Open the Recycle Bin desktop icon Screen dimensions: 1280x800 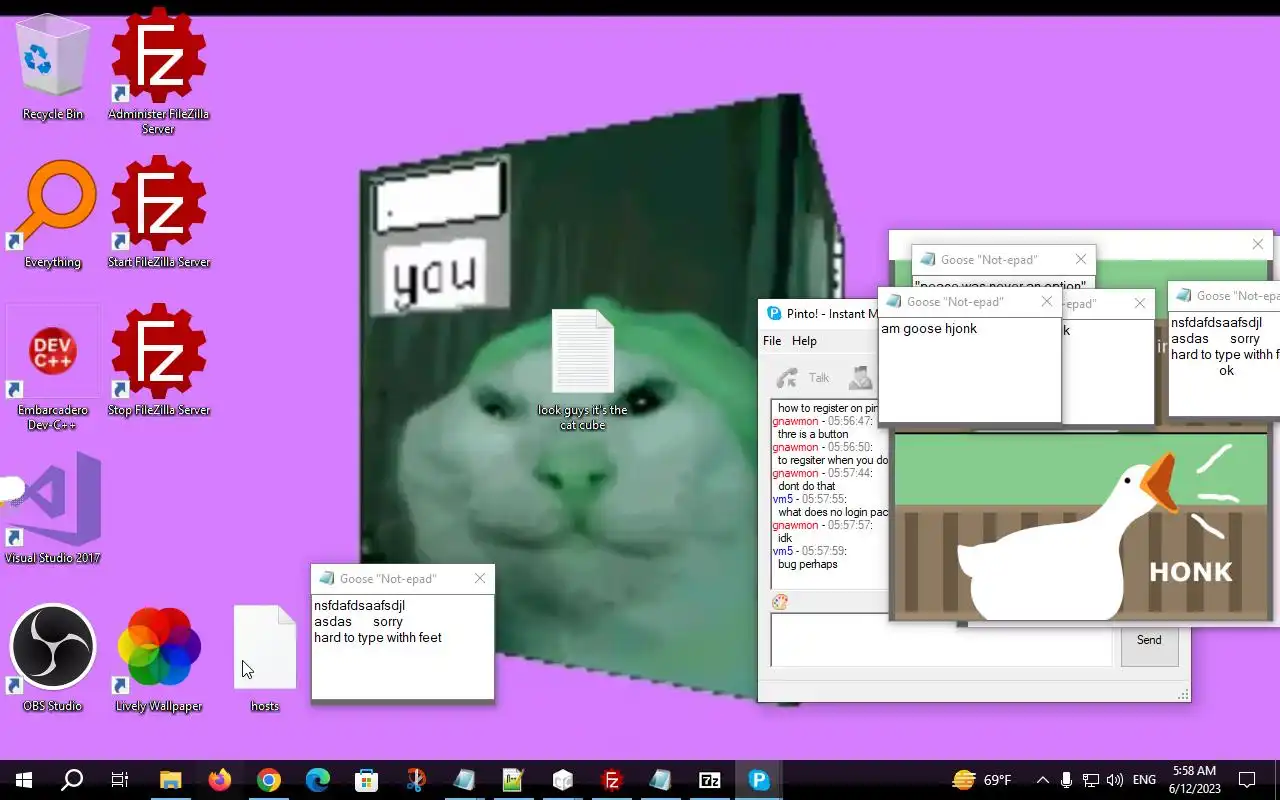[x=53, y=70]
